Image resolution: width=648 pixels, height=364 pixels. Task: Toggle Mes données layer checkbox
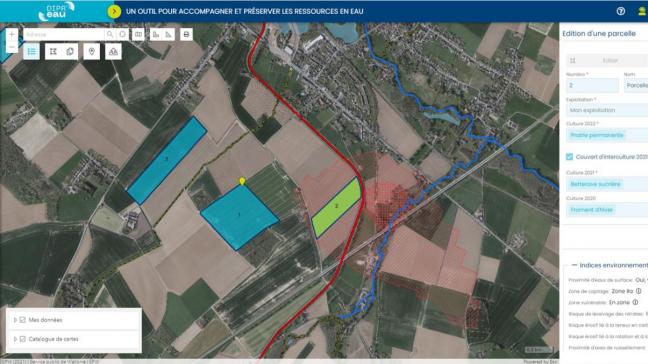[23, 320]
